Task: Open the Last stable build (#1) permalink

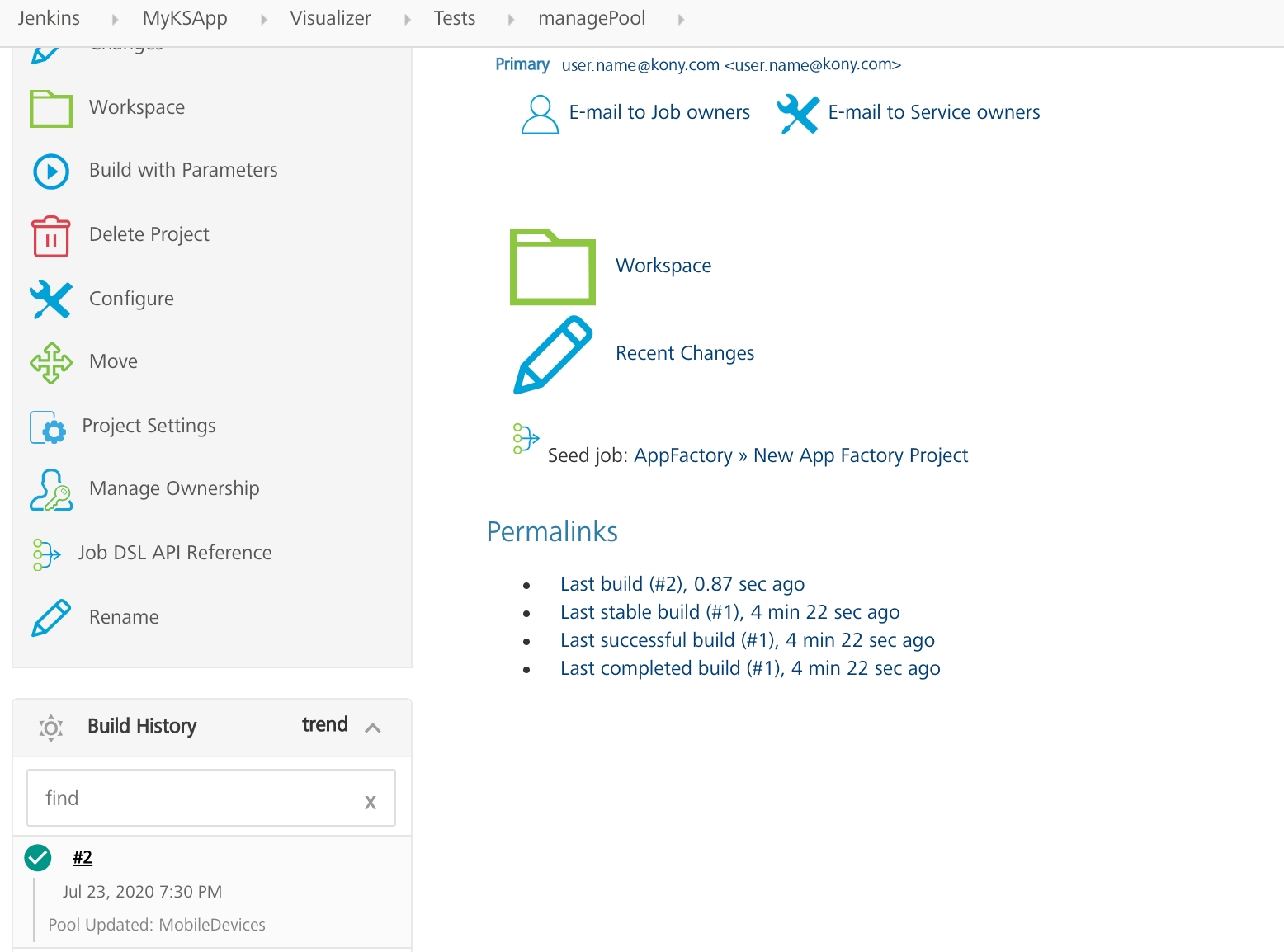Action: pyautogui.click(x=730, y=612)
